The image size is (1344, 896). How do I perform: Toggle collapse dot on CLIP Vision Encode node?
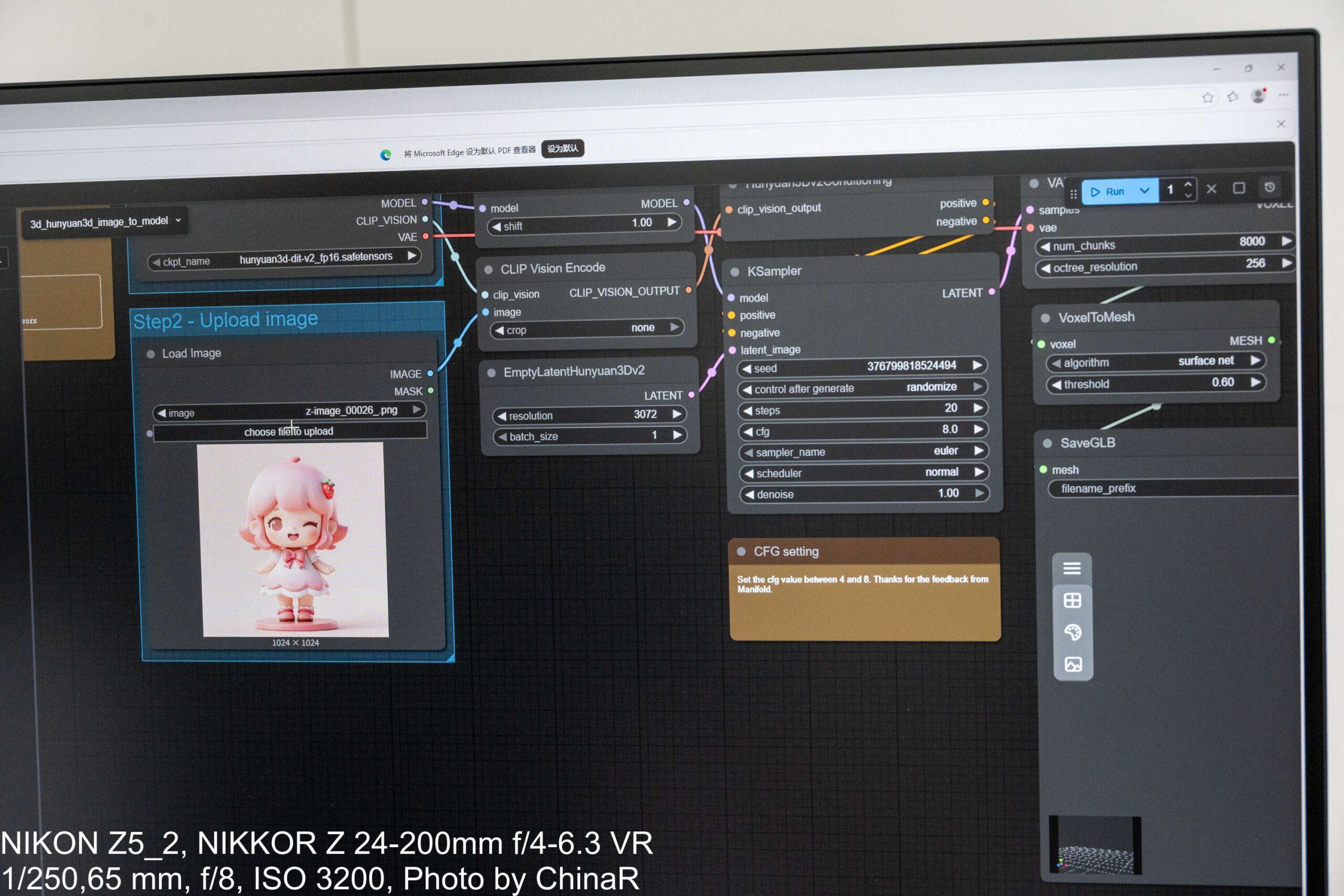pyautogui.click(x=489, y=270)
